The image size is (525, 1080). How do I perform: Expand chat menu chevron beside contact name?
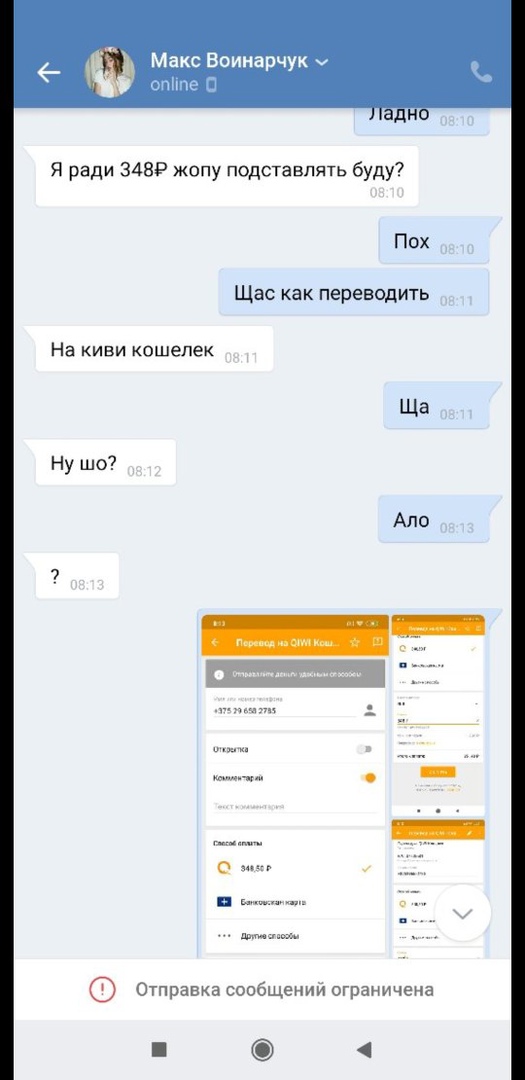coord(321,63)
